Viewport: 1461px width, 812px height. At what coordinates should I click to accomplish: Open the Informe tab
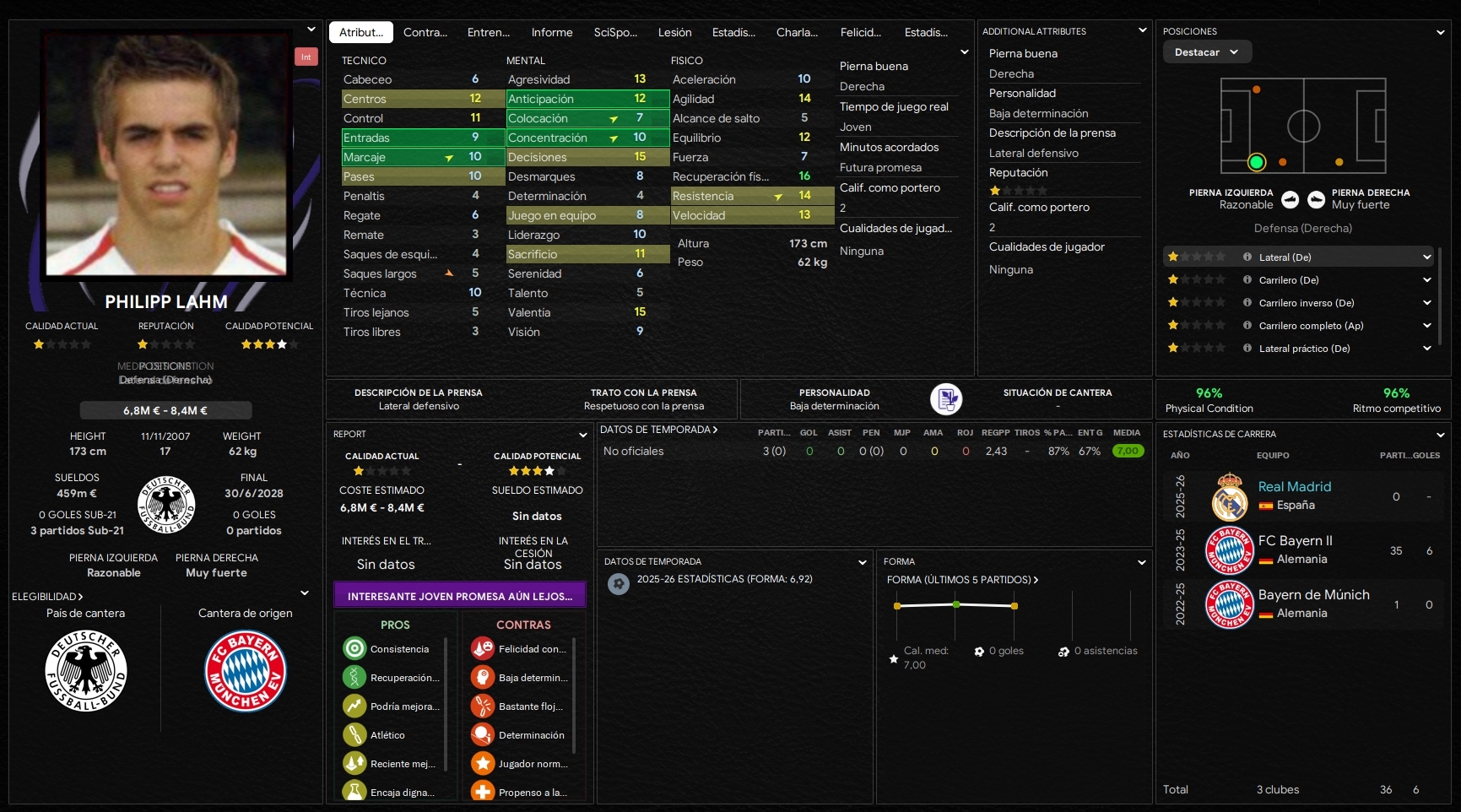(x=552, y=32)
